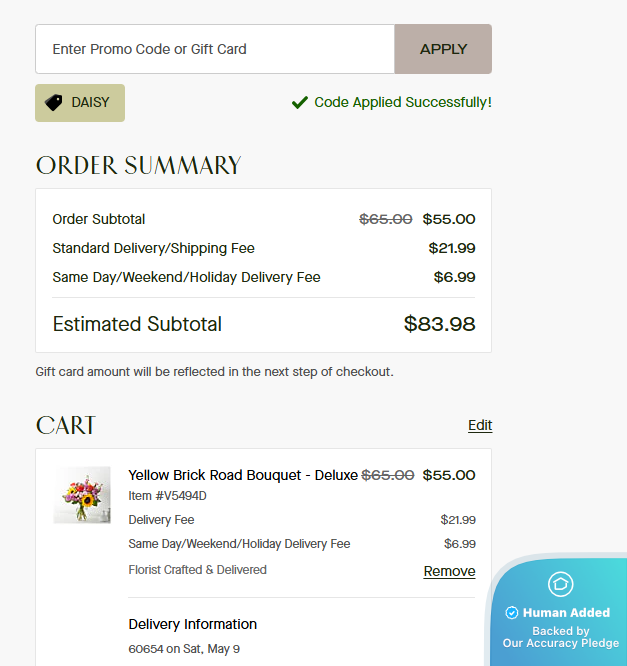Select the 60654 on Sat, May 9 delivery text
The height and width of the screenshot is (666, 627).
[x=184, y=649]
